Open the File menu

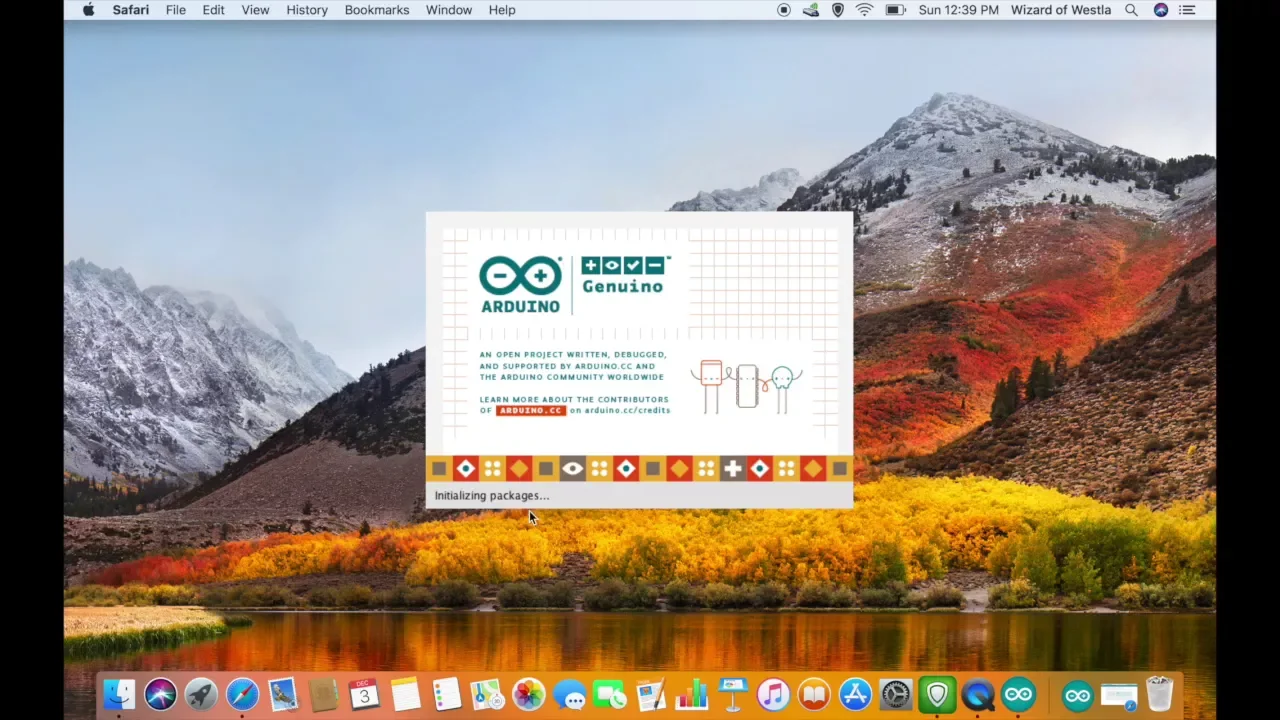(x=175, y=10)
